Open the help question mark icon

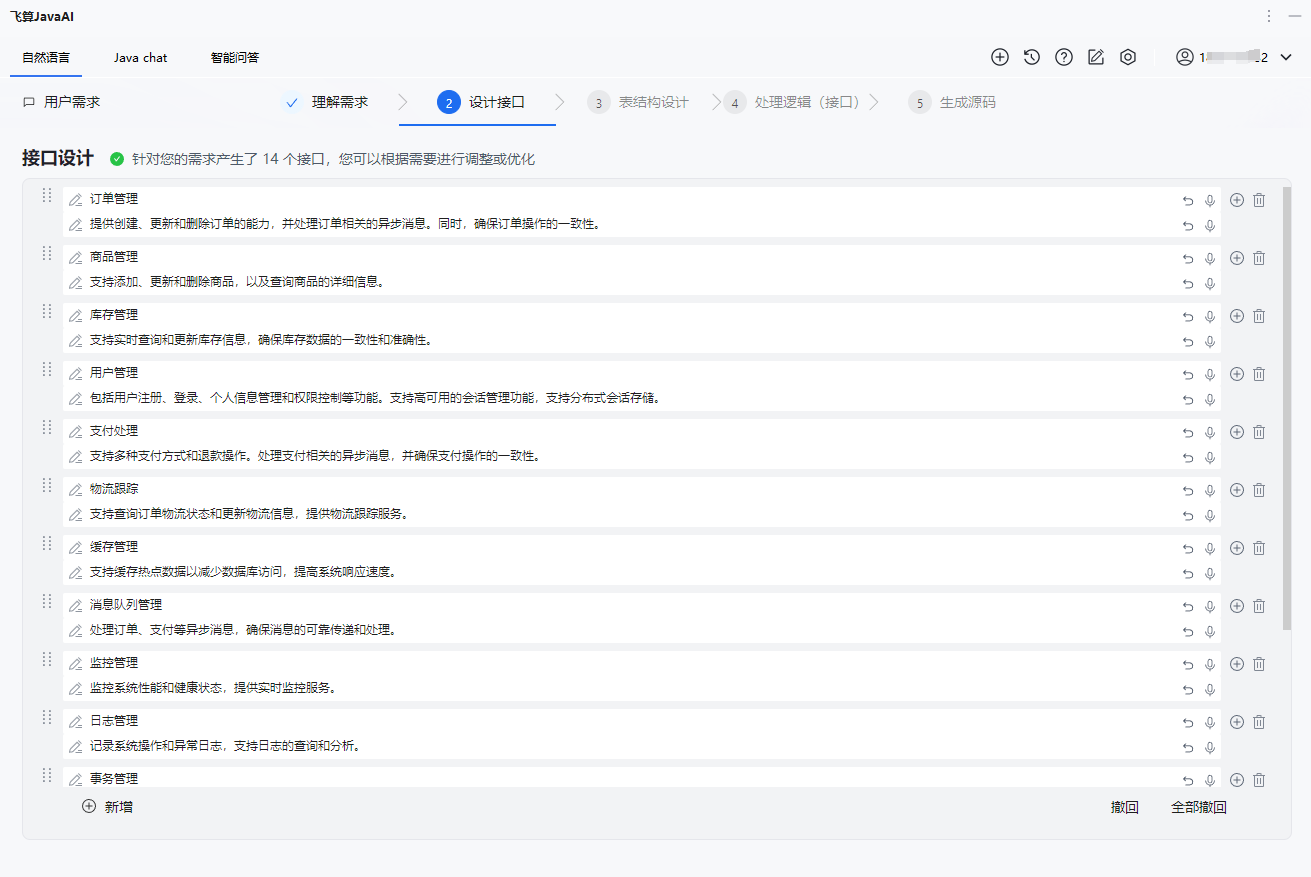(x=1064, y=57)
